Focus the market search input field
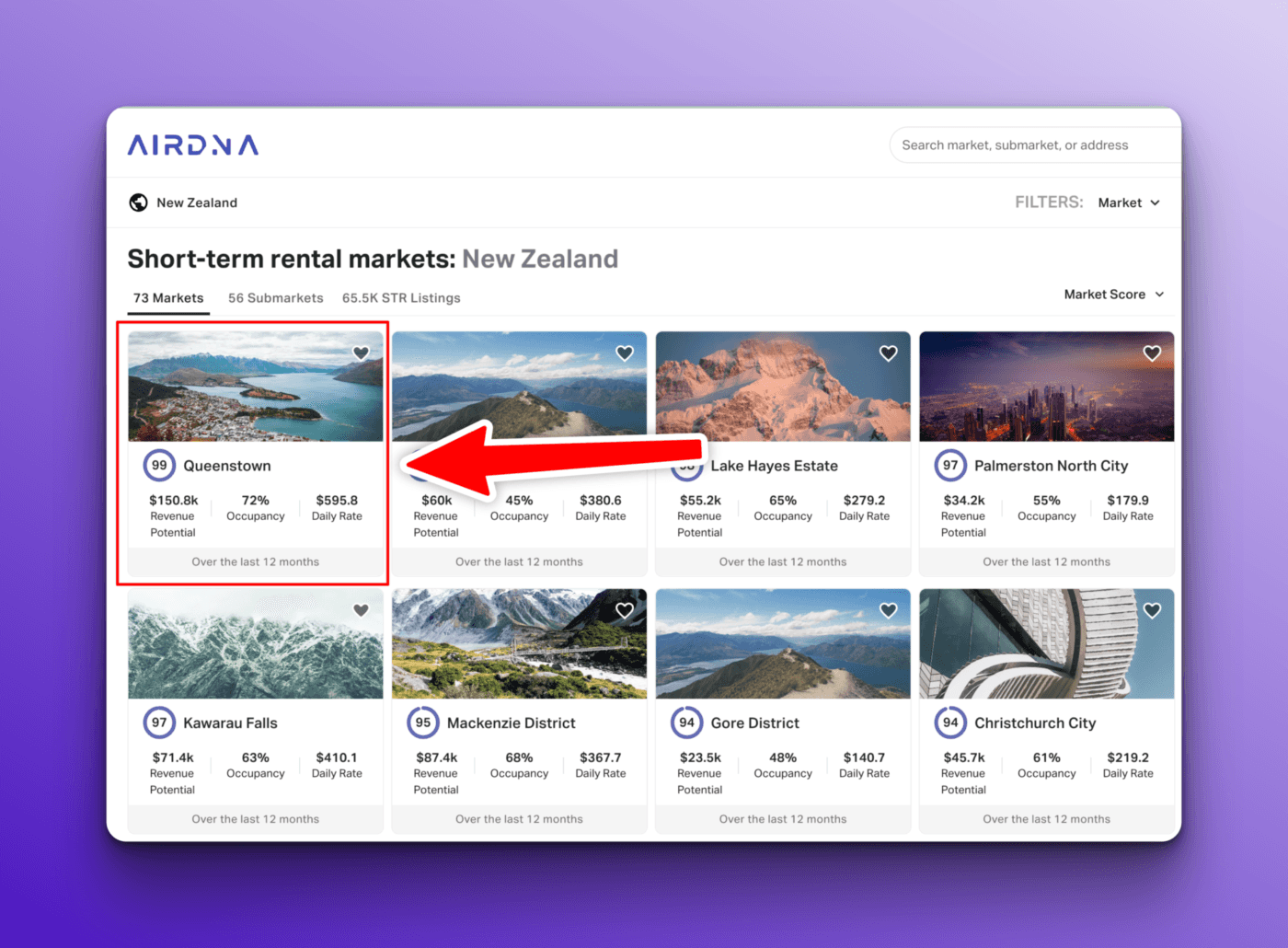 tap(1030, 145)
